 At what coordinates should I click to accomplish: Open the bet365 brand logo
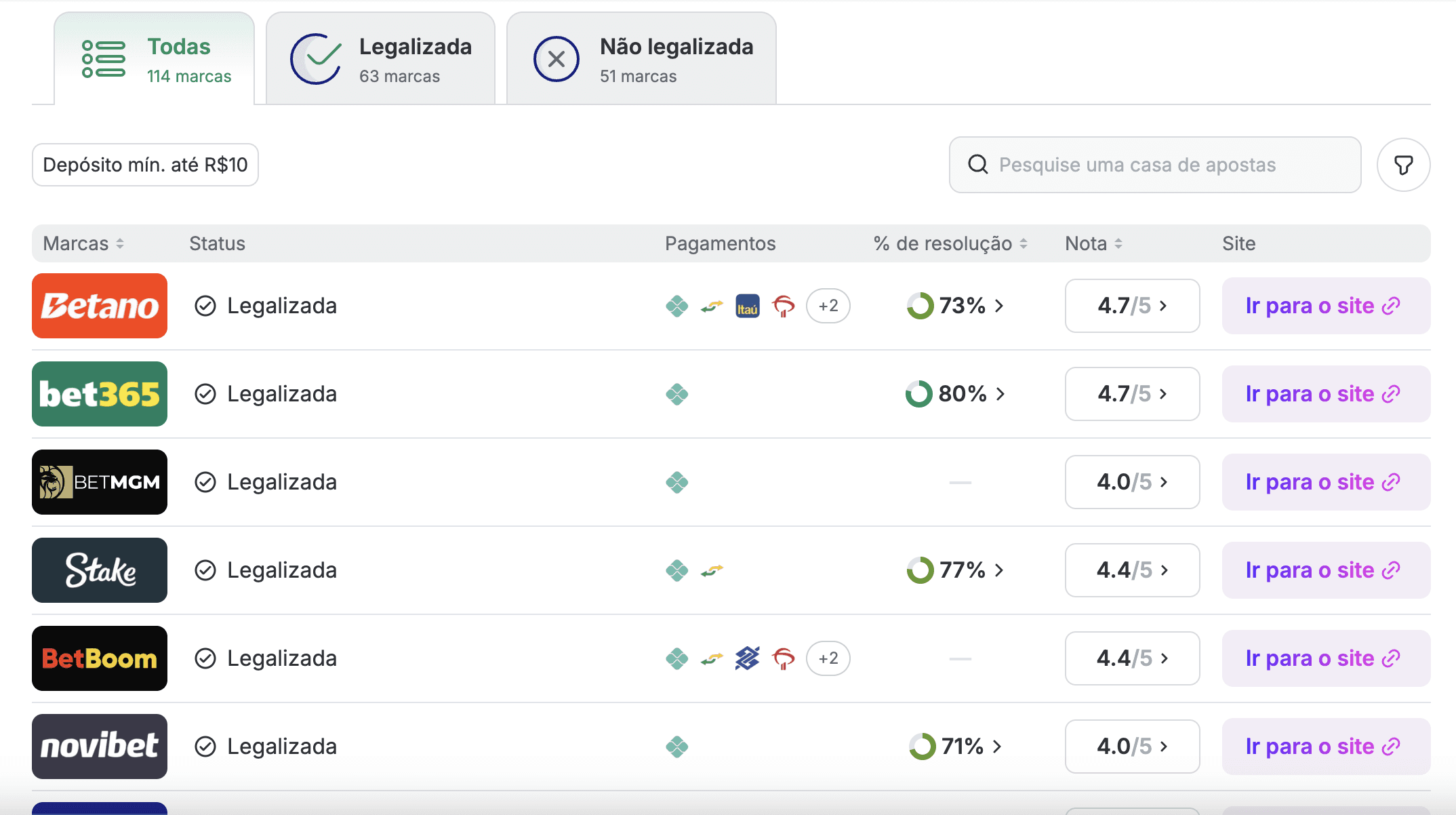(100, 394)
